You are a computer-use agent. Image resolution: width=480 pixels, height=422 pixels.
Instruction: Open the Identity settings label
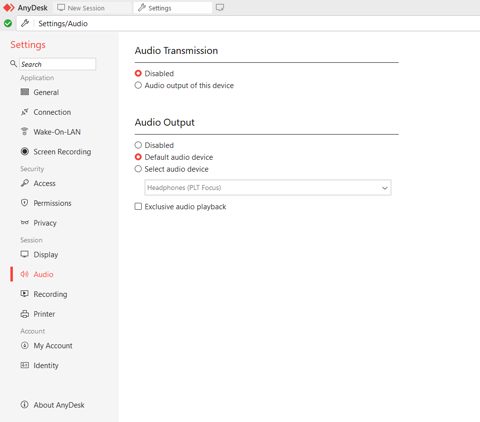tap(46, 365)
